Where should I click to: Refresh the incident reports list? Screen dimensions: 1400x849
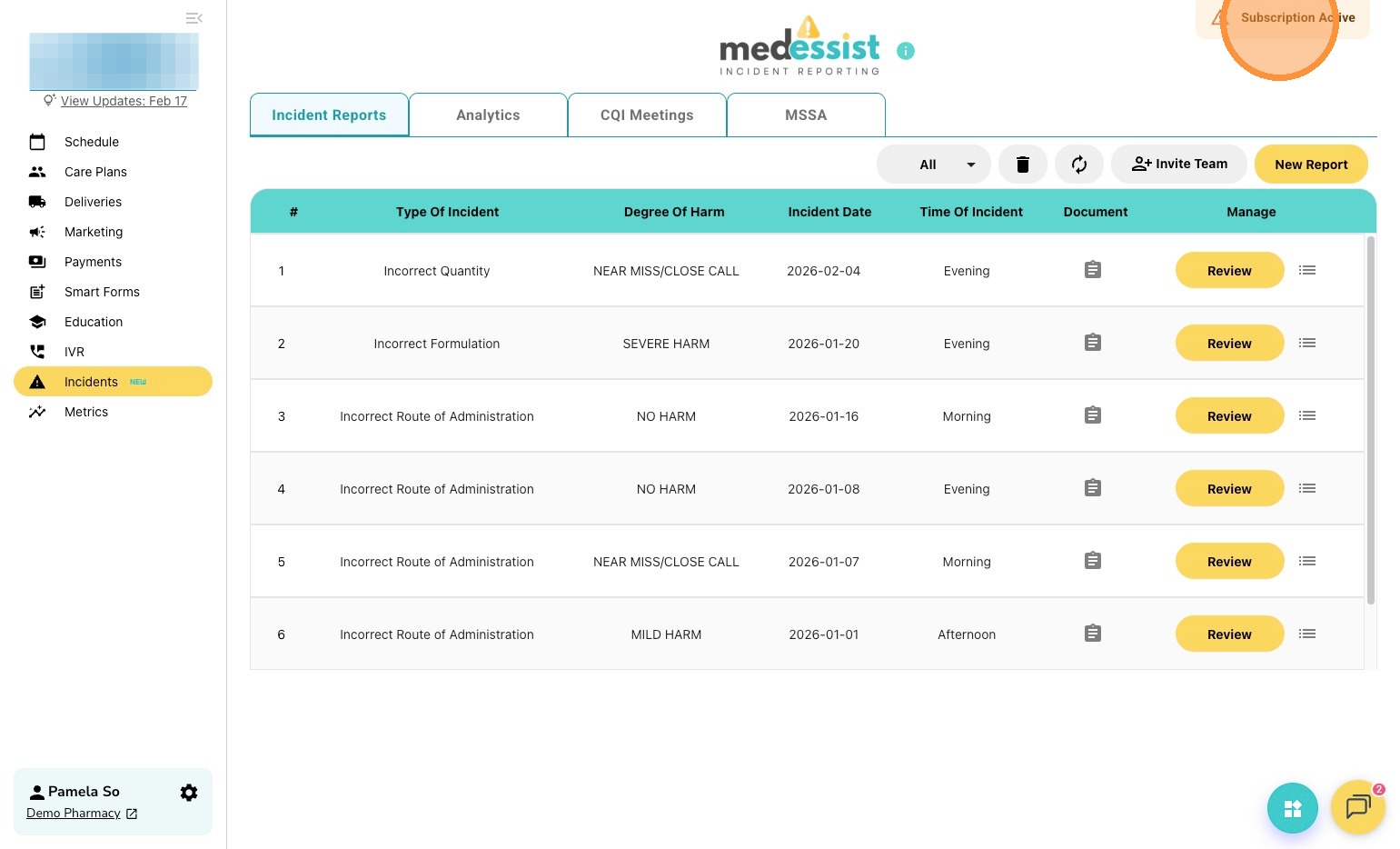tap(1078, 165)
